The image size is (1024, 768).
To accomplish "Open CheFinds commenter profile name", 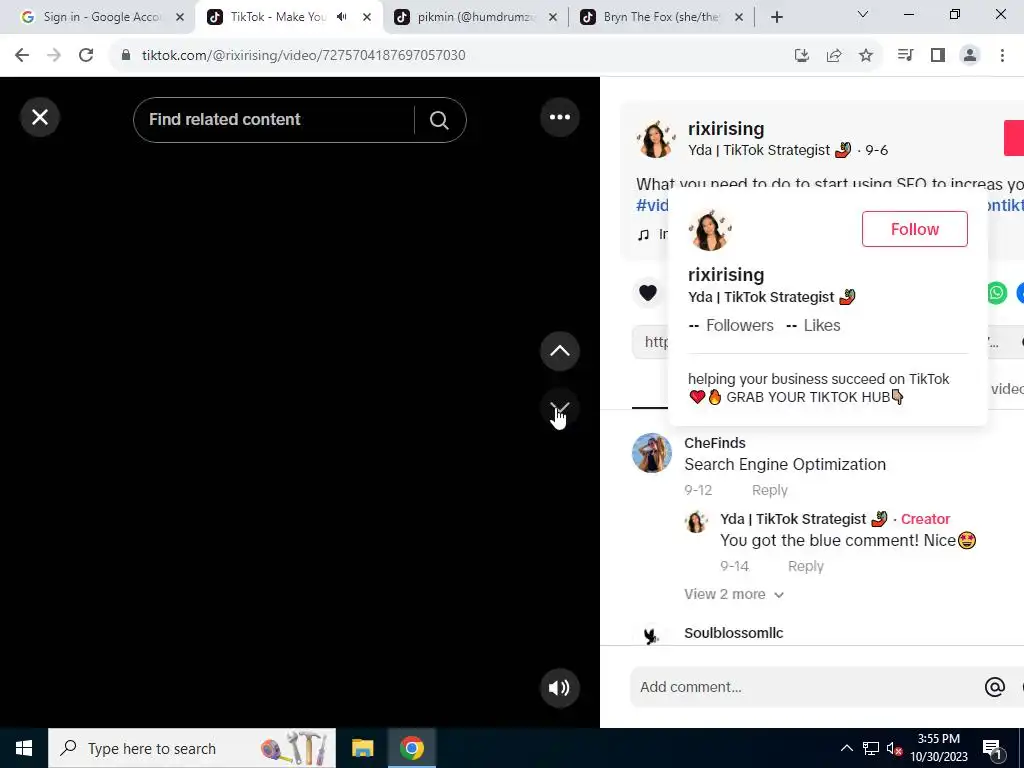I will pyautogui.click(x=715, y=443).
